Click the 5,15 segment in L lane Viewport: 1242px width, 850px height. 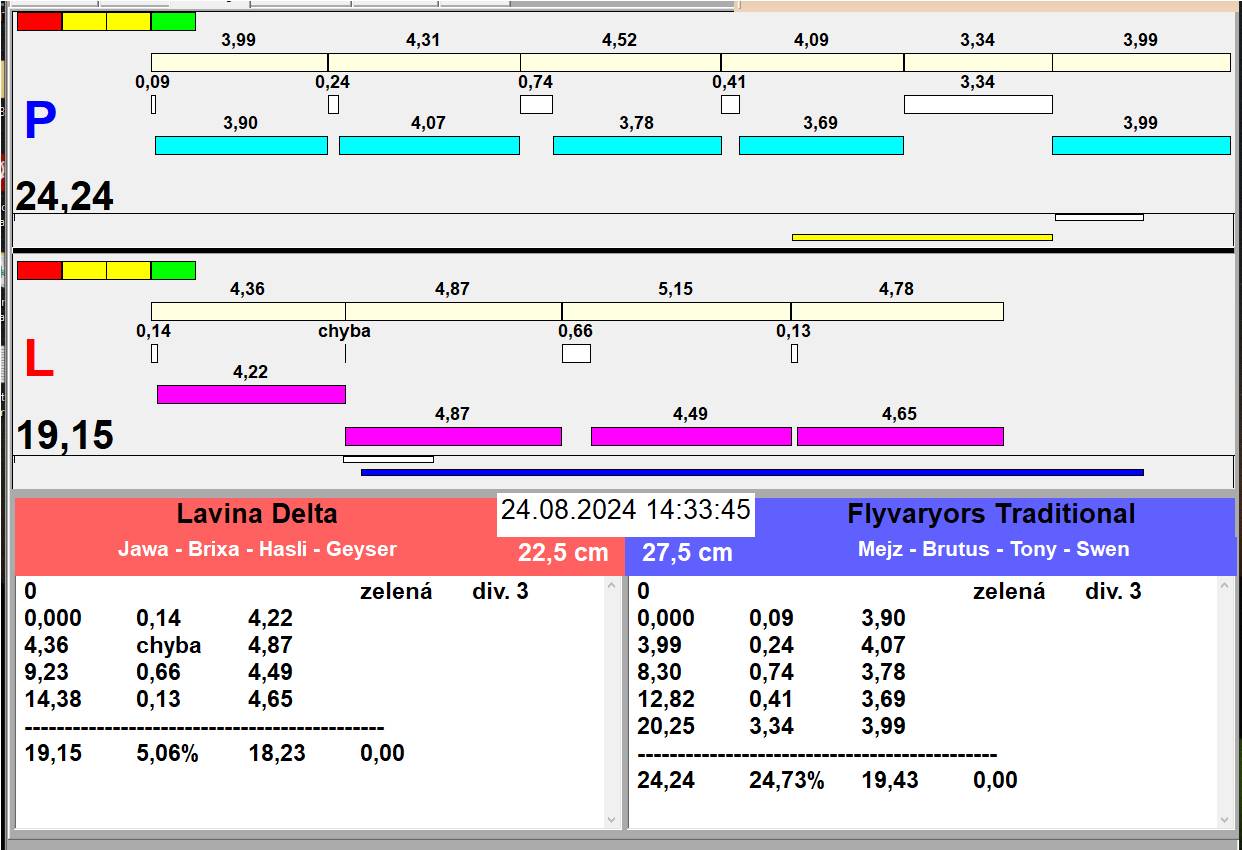tap(675, 311)
